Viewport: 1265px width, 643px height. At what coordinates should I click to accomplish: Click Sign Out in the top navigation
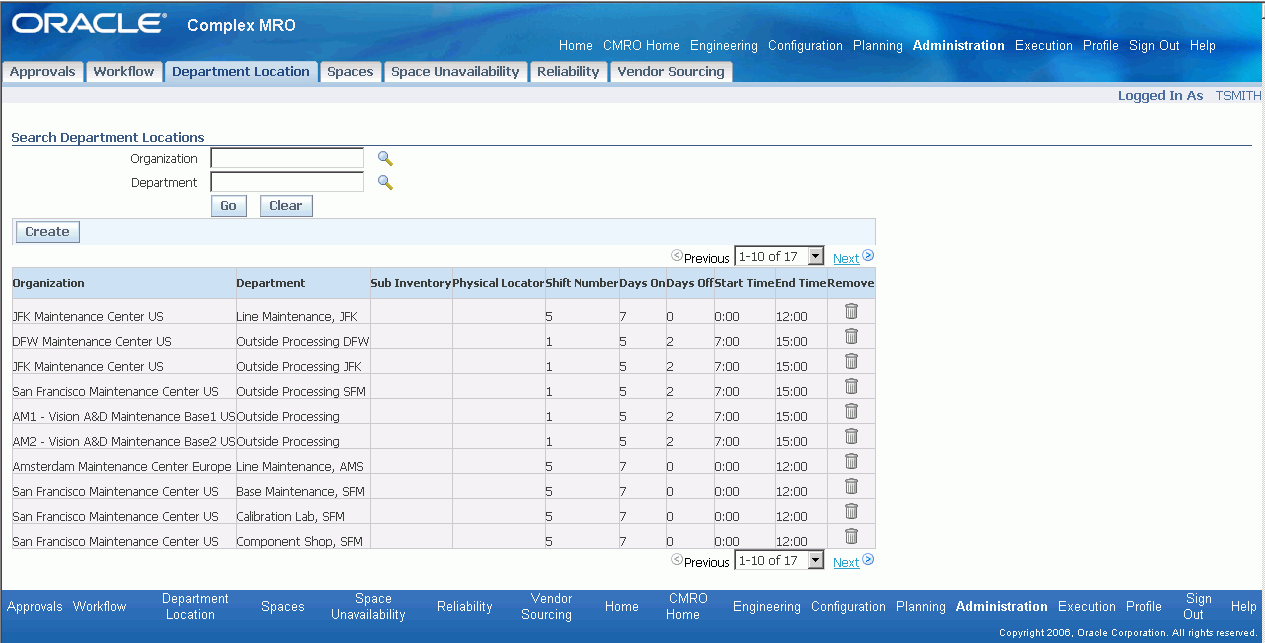click(x=1154, y=46)
